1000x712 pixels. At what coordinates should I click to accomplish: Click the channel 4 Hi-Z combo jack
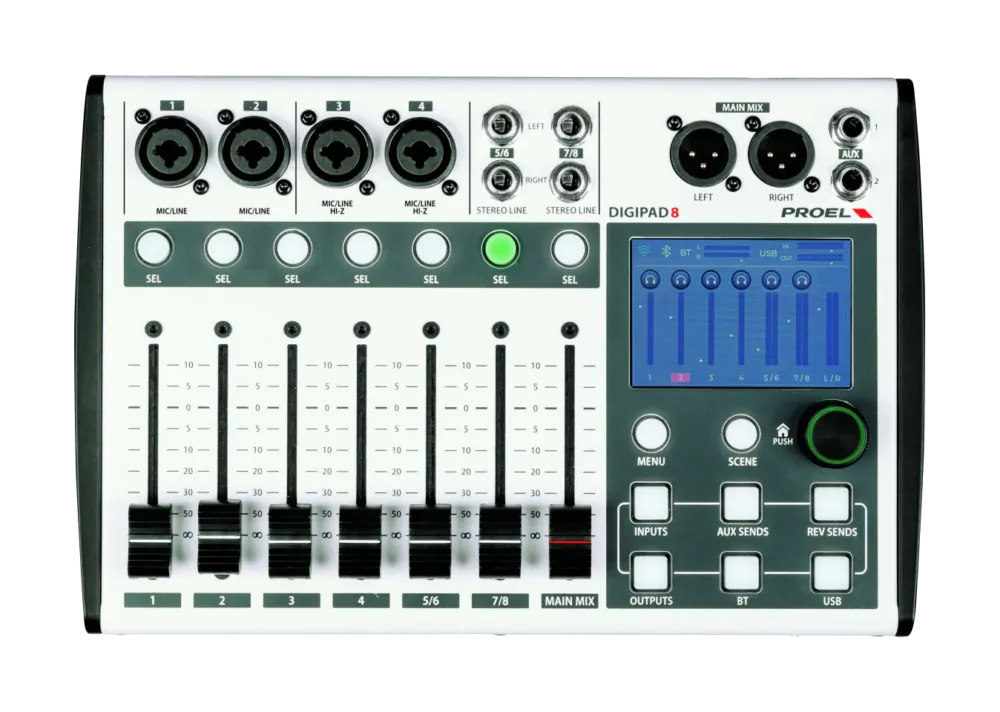point(420,152)
